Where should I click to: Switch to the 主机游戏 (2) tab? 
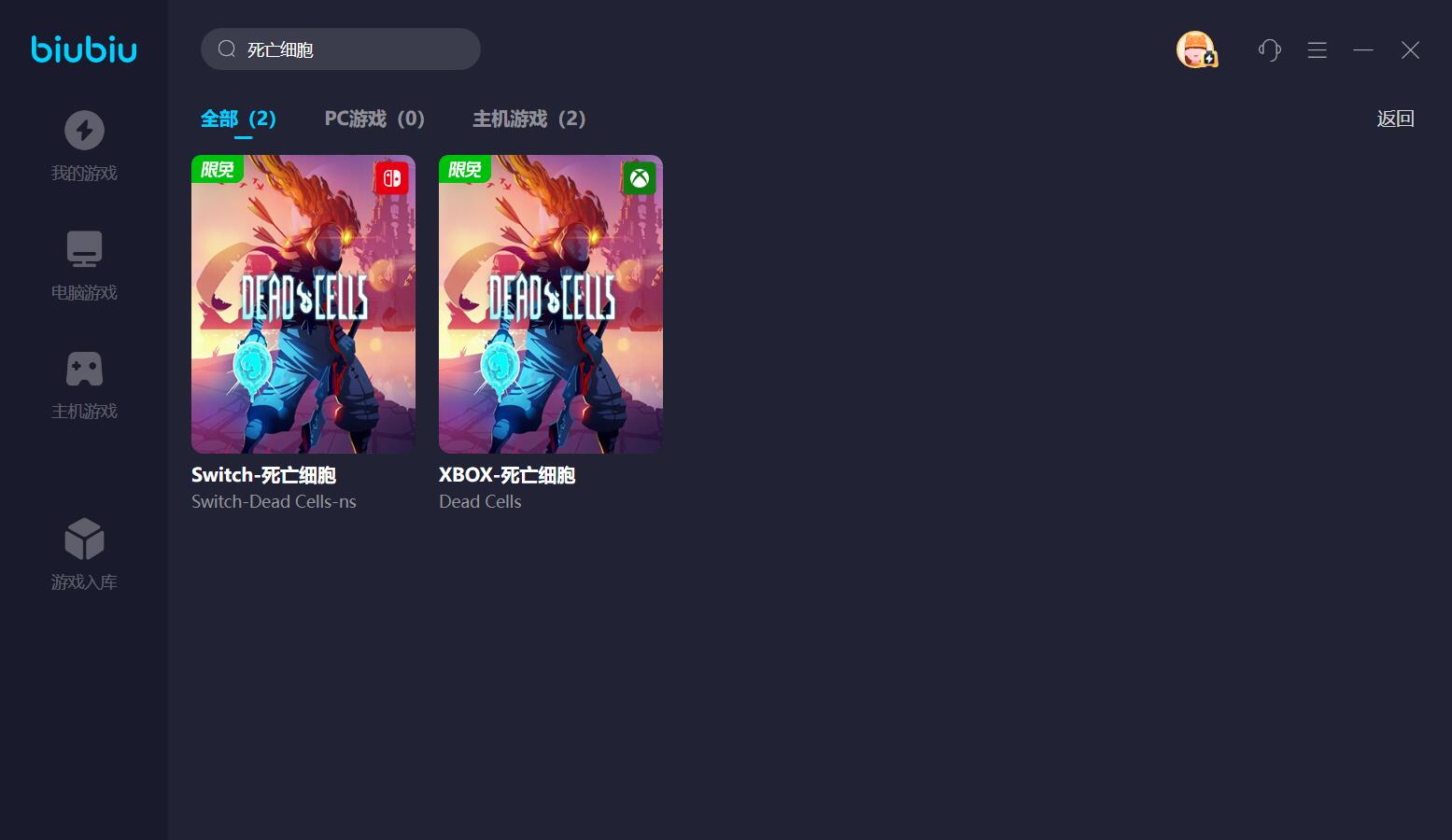(529, 119)
